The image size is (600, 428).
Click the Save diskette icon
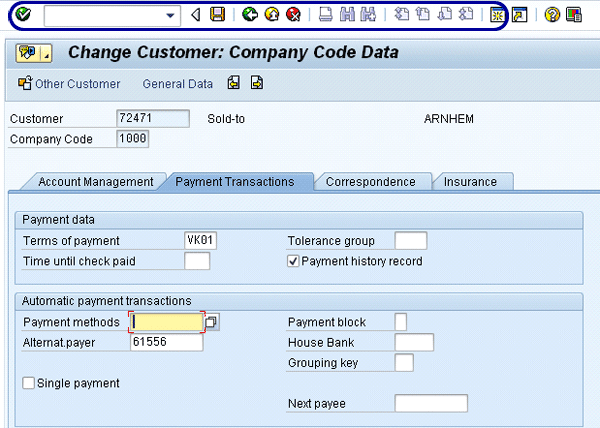point(217,15)
